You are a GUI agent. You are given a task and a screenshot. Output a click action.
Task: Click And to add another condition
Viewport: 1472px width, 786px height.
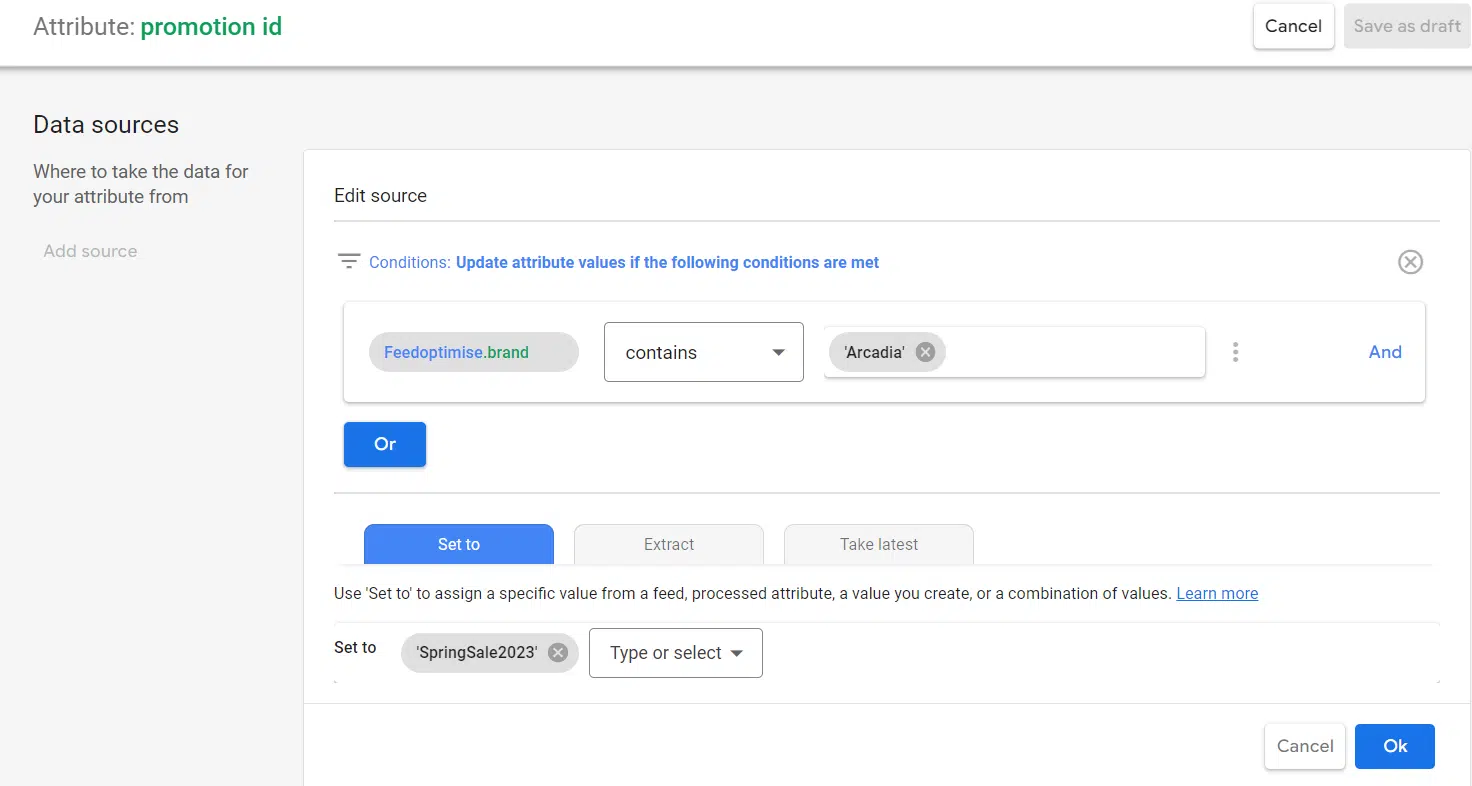click(x=1385, y=352)
